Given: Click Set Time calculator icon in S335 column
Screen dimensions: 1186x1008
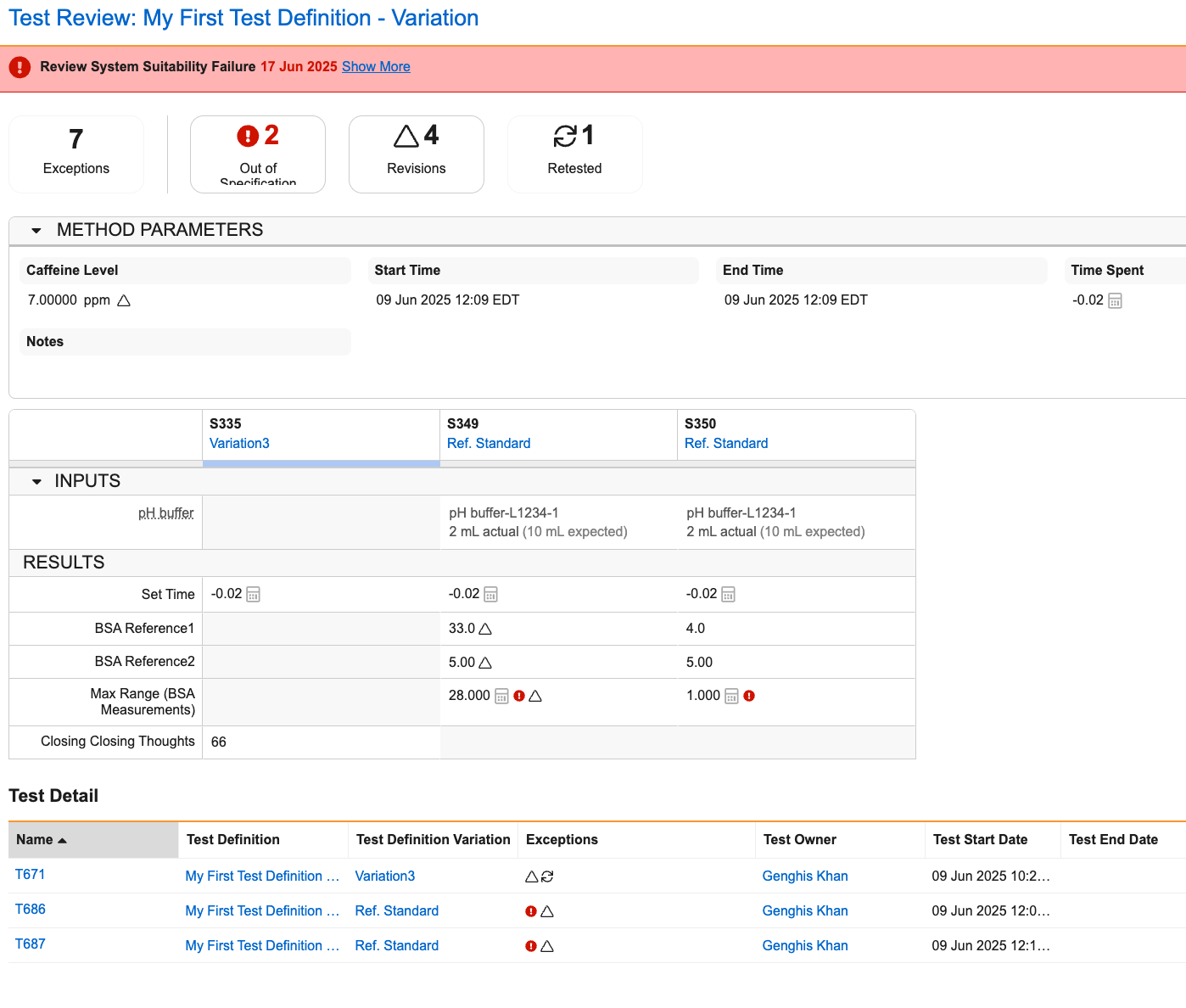Looking at the screenshot, I should coord(253,594).
